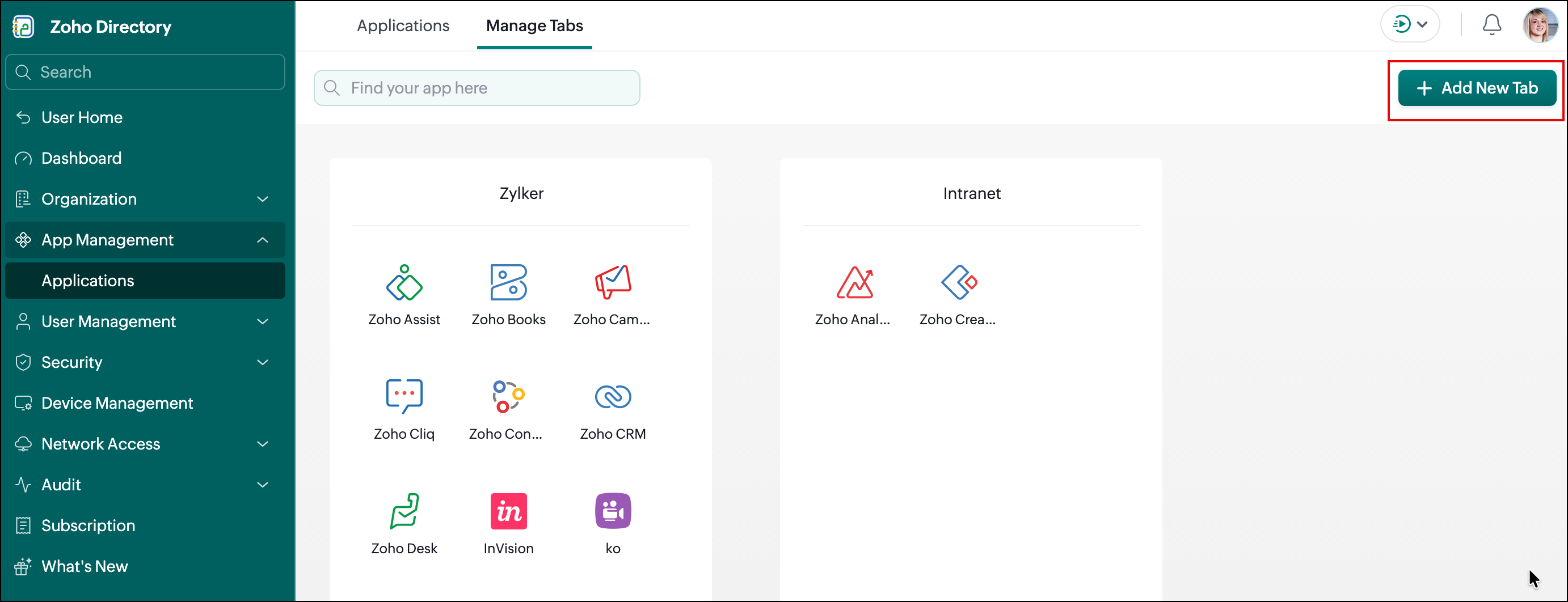Click the Zoho Anal... label

point(852,319)
